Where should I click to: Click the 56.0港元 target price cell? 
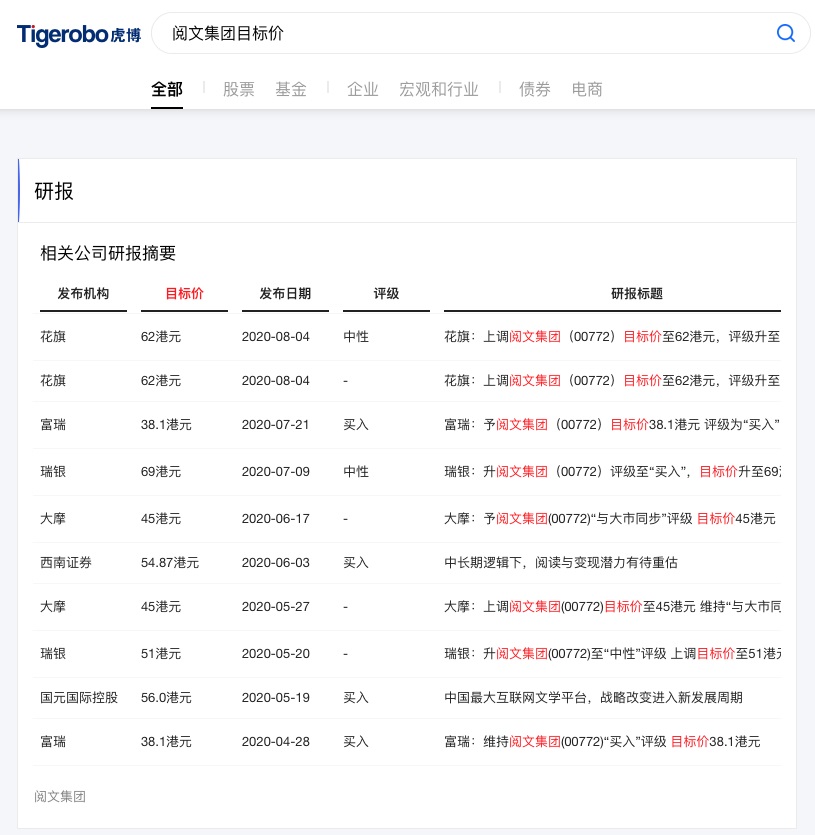point(166,698)
